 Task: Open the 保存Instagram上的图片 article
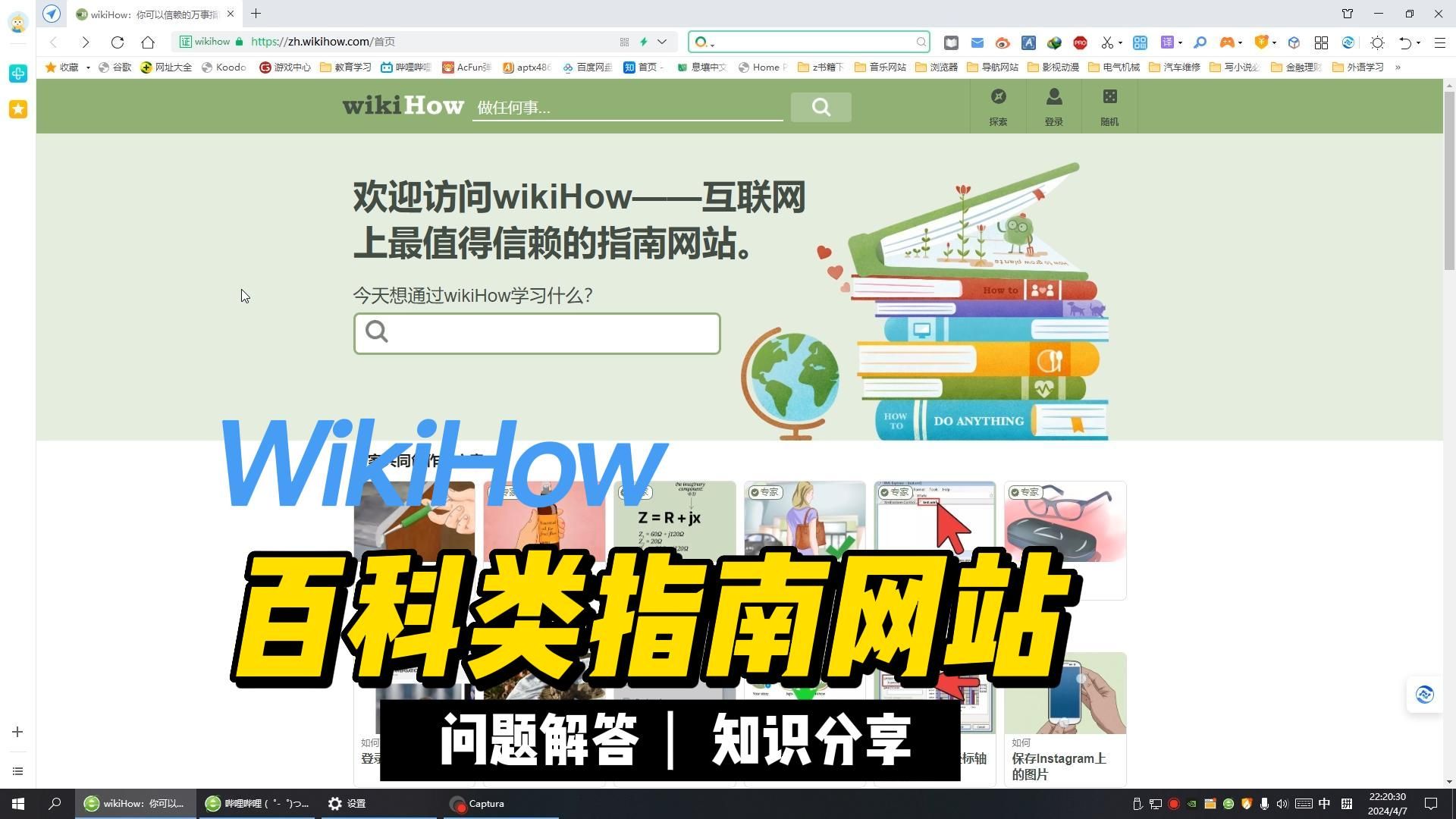[1065, 719]
